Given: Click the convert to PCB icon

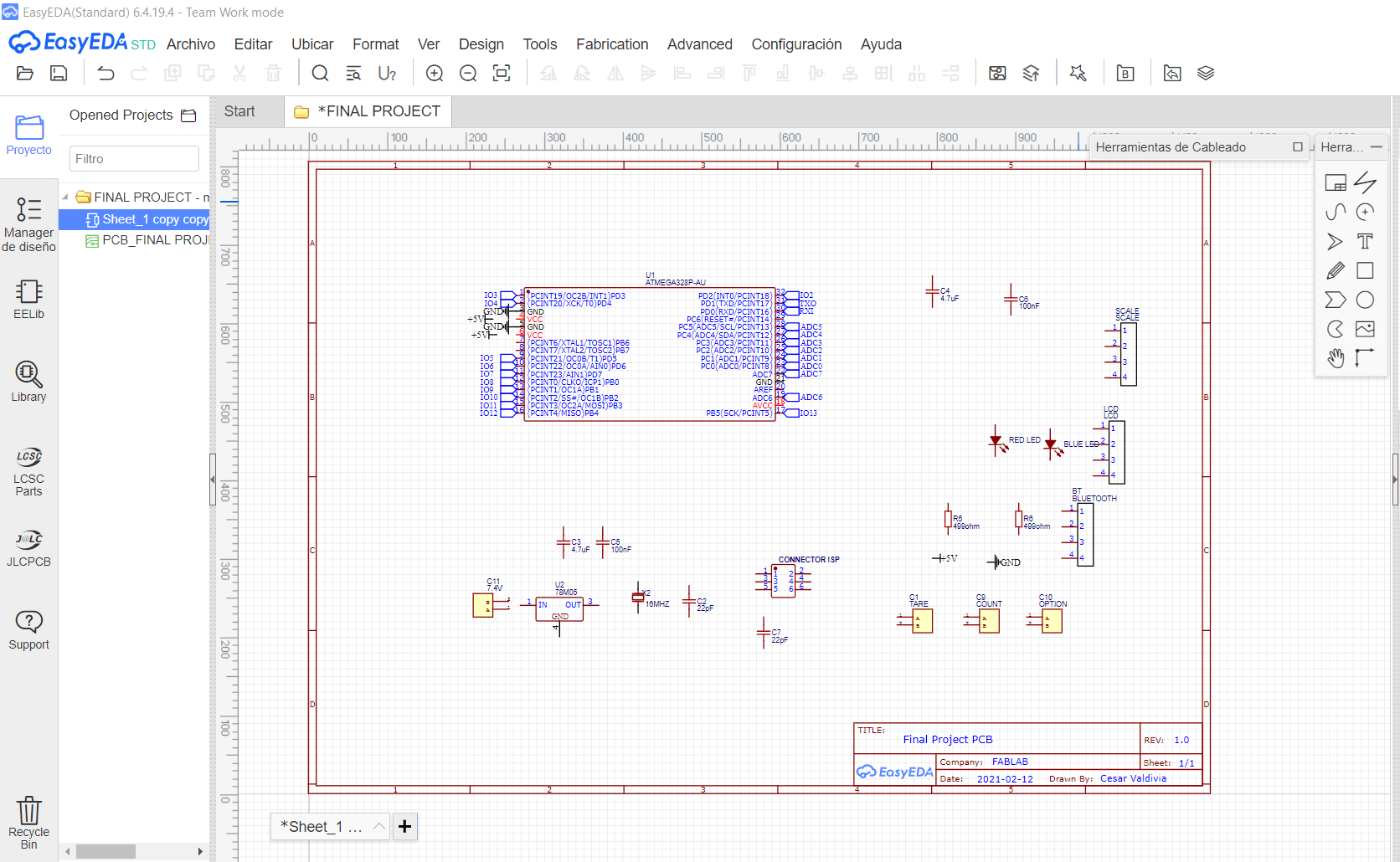Looking at the screenshot, I should [1172, 74].
